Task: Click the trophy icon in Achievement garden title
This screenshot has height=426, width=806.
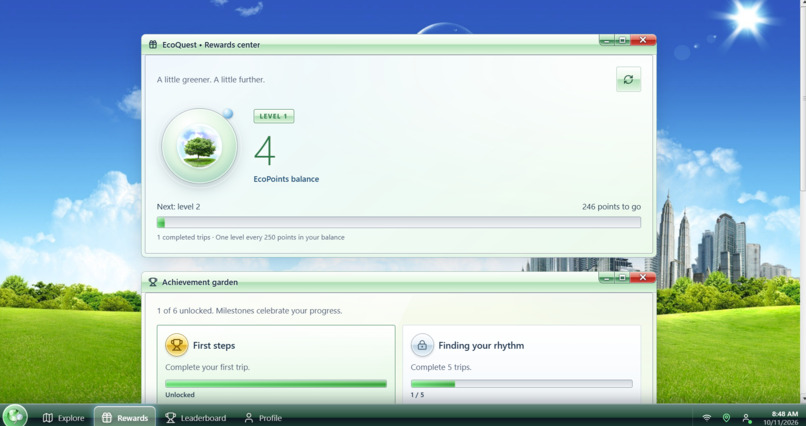Action: coord(153,282)
